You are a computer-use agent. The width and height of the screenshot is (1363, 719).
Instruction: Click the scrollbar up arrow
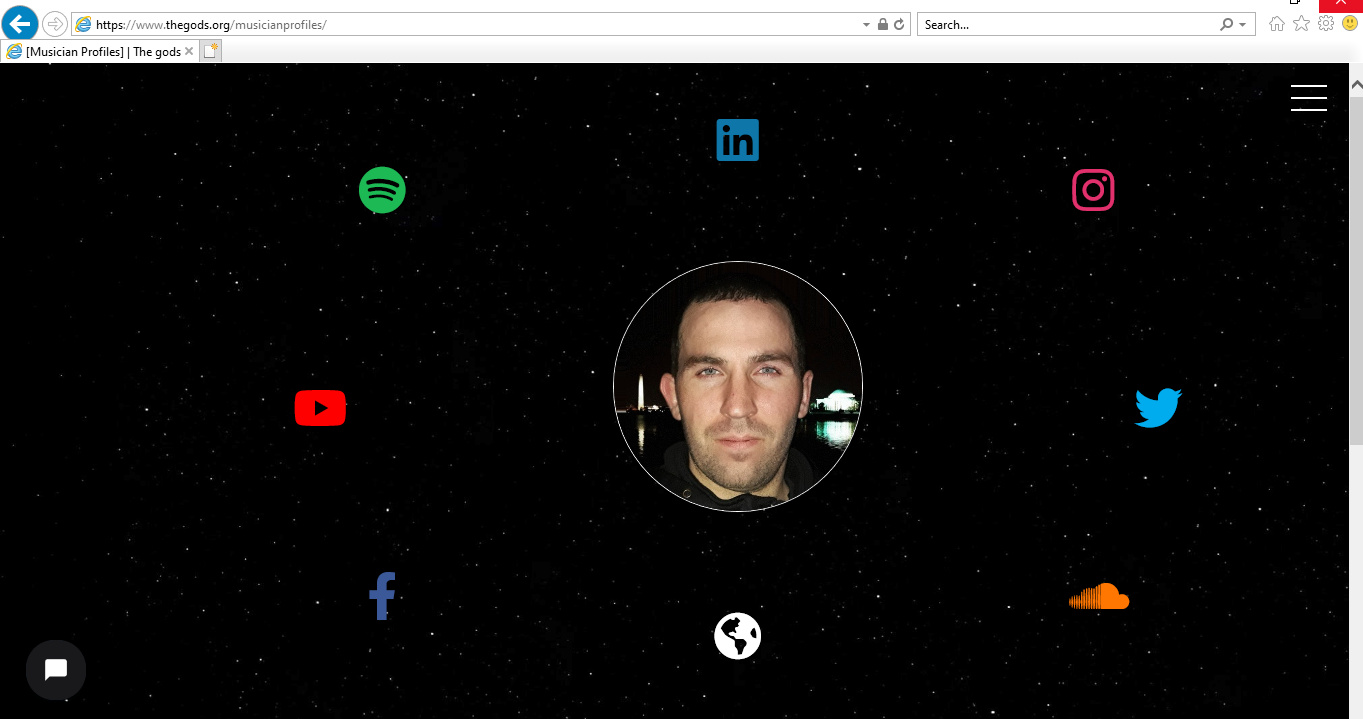click(x=1356, y=87)
